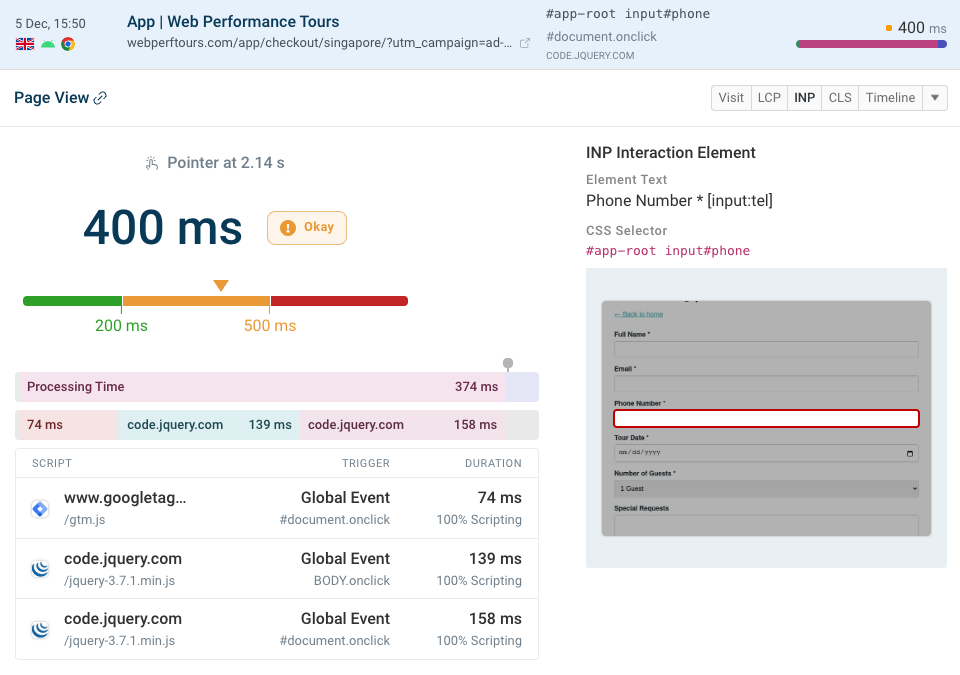
Task: Click the first jQuery script icon
Action: point(40,569)
